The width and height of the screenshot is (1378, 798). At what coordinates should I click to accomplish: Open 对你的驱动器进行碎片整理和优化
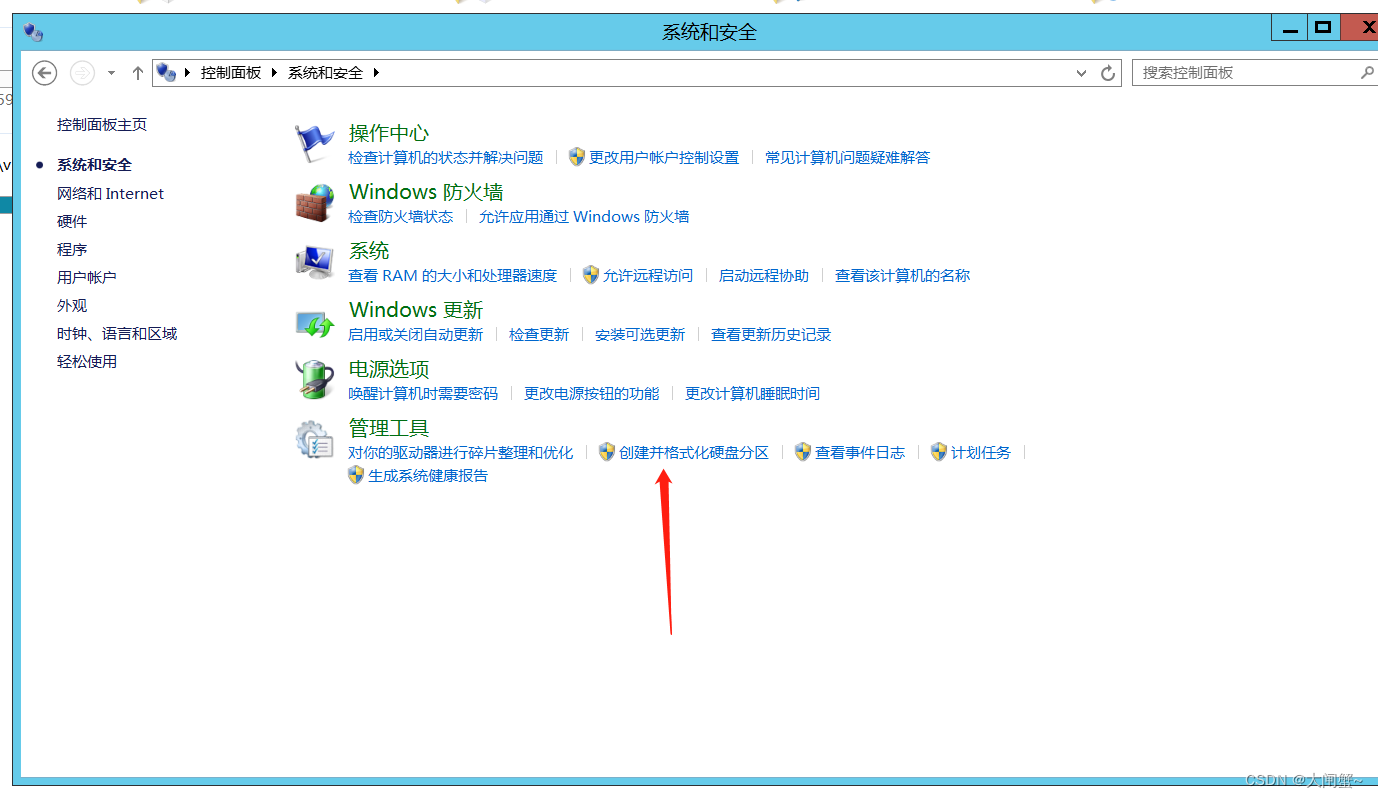click(461, 453)
